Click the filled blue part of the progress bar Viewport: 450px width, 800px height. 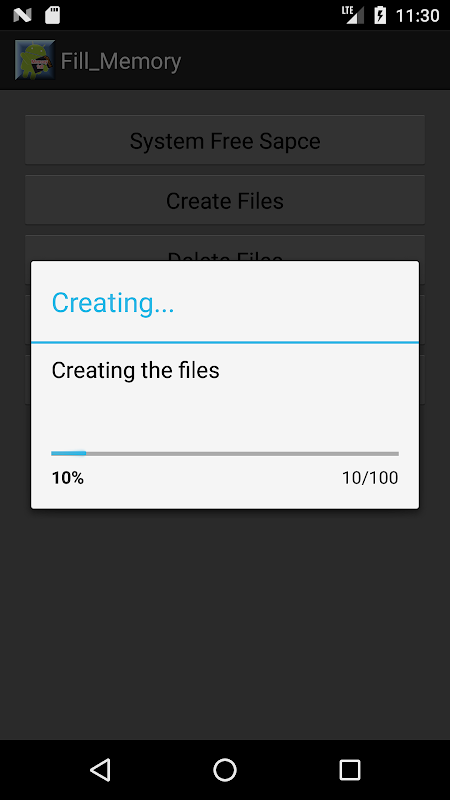(x=68, y=453)
